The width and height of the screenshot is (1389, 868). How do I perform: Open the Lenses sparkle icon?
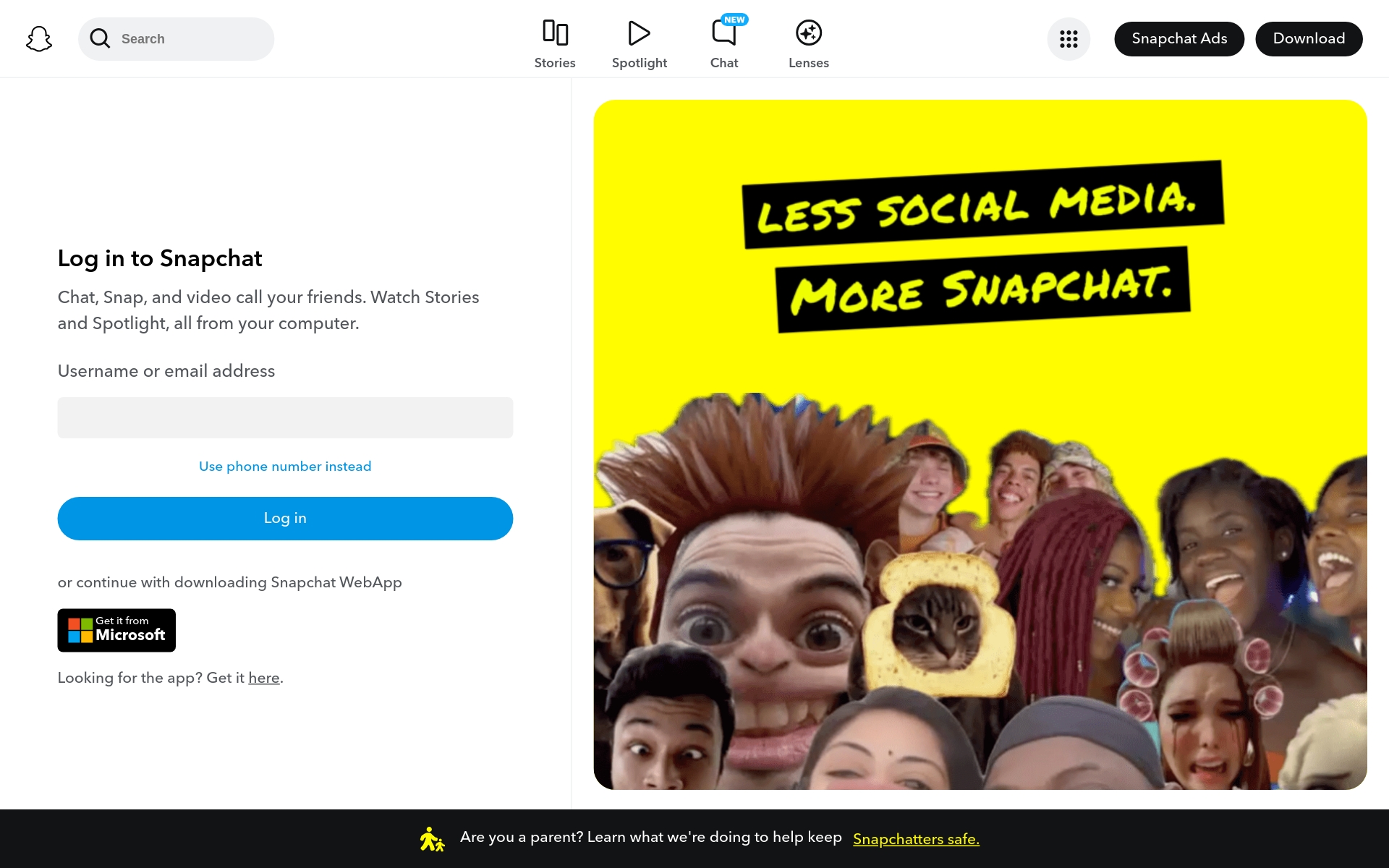(x=808, y=33)
